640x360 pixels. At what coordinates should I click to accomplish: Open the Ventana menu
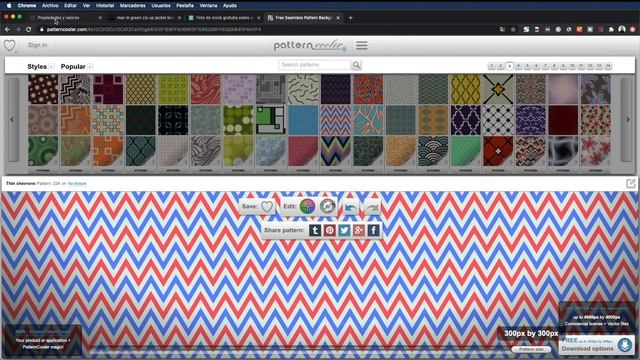pos(208,6)
